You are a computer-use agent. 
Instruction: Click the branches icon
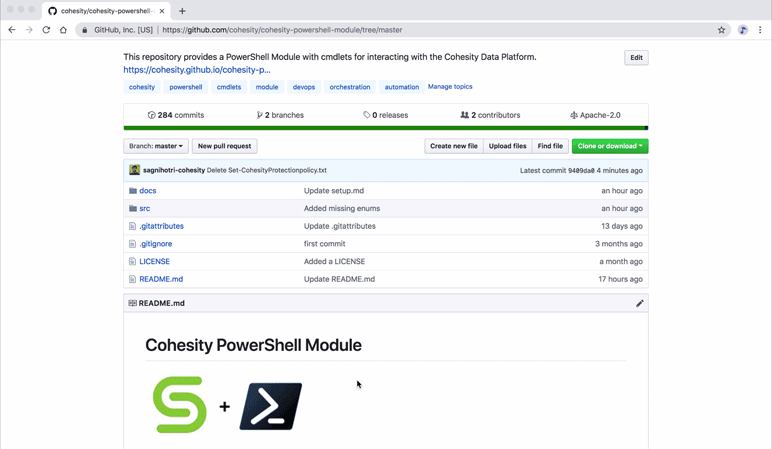259,115
